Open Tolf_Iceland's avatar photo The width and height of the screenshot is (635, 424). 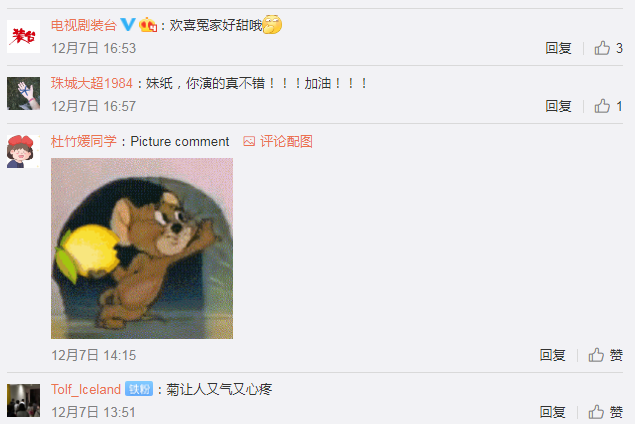point(23,401)
